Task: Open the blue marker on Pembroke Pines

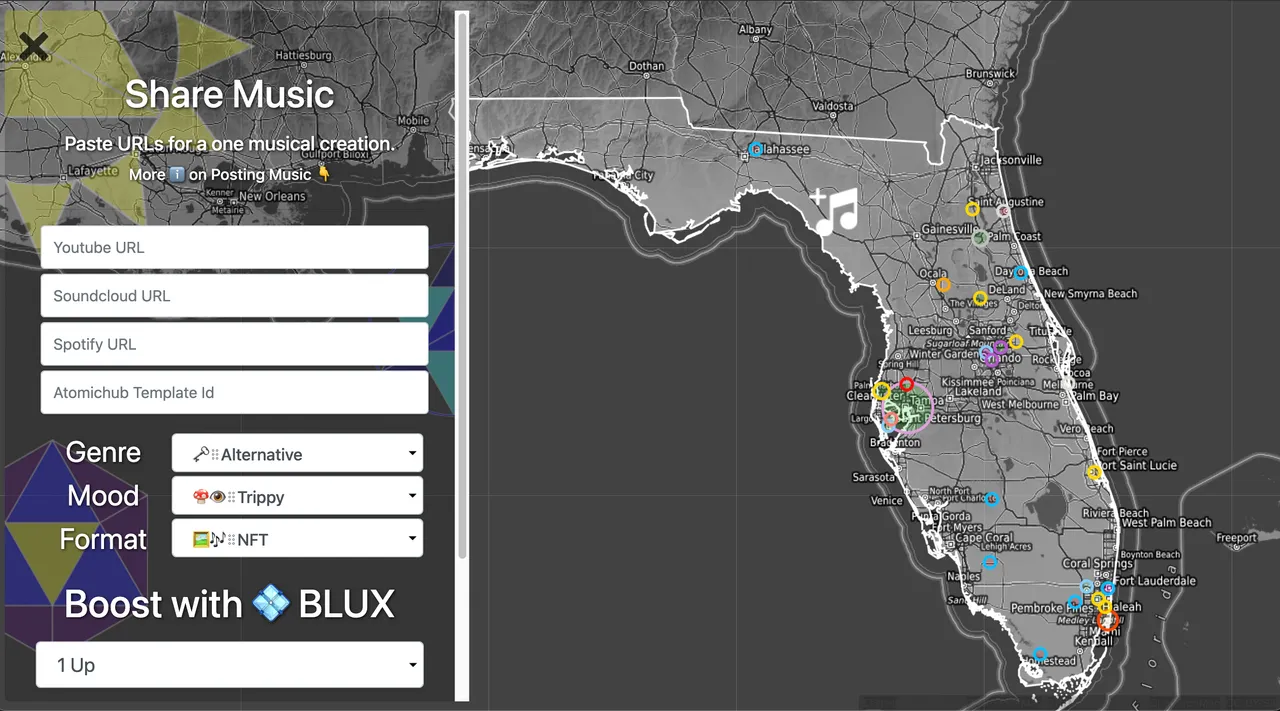Action: (1075, 602)
